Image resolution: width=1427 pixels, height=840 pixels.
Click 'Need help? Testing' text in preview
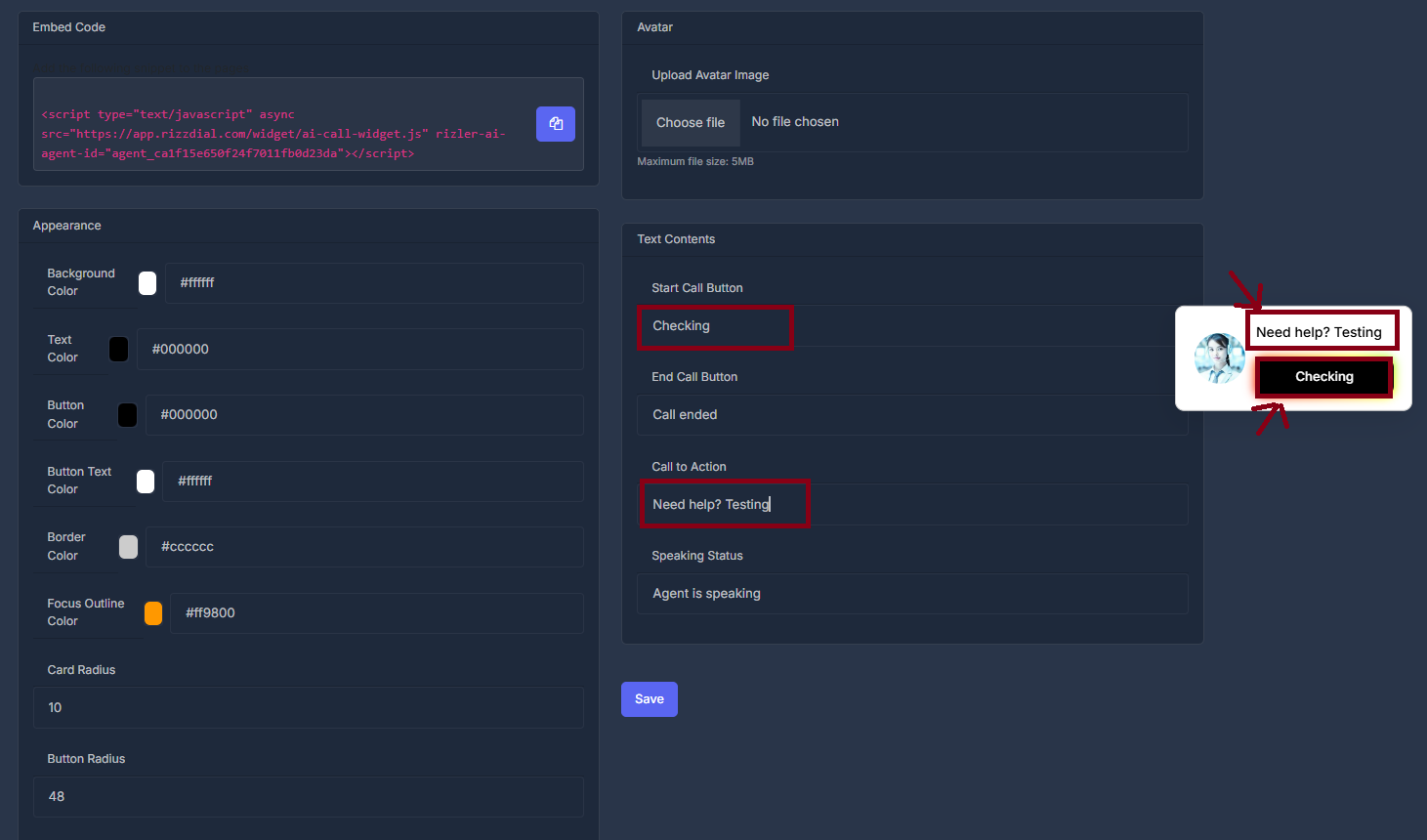(1319, 332)
